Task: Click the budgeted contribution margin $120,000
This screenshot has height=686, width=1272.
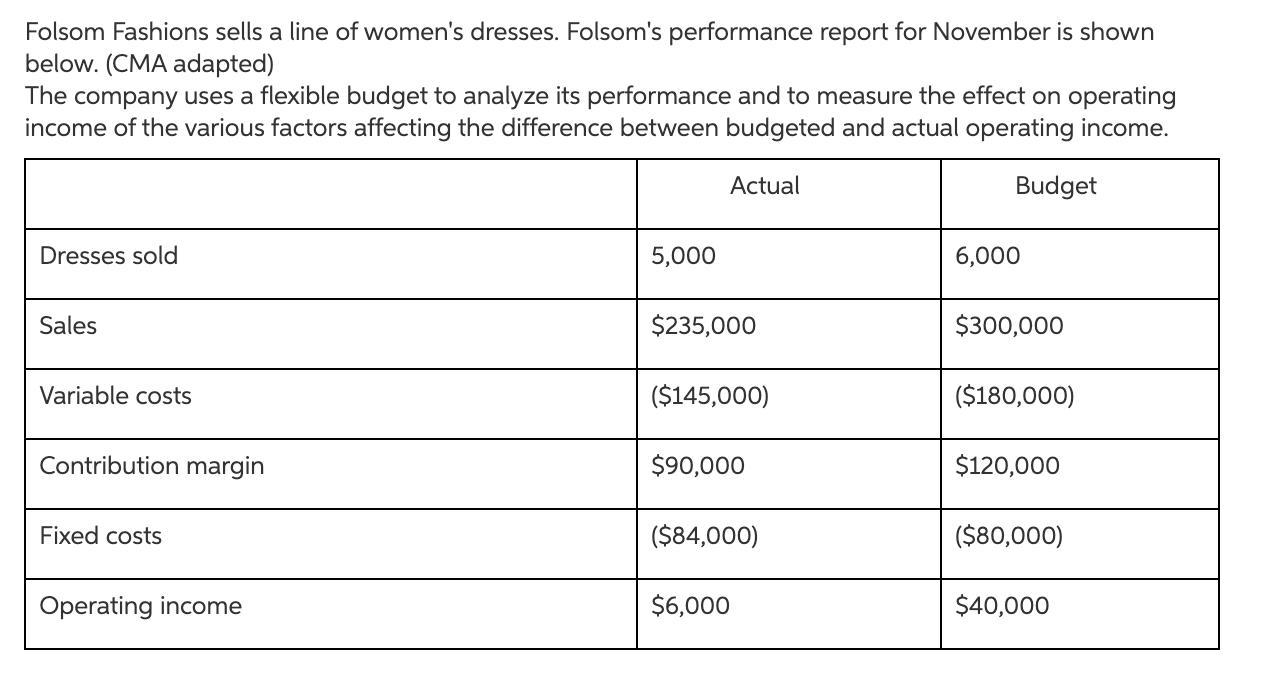Action: coord(1007,466)
